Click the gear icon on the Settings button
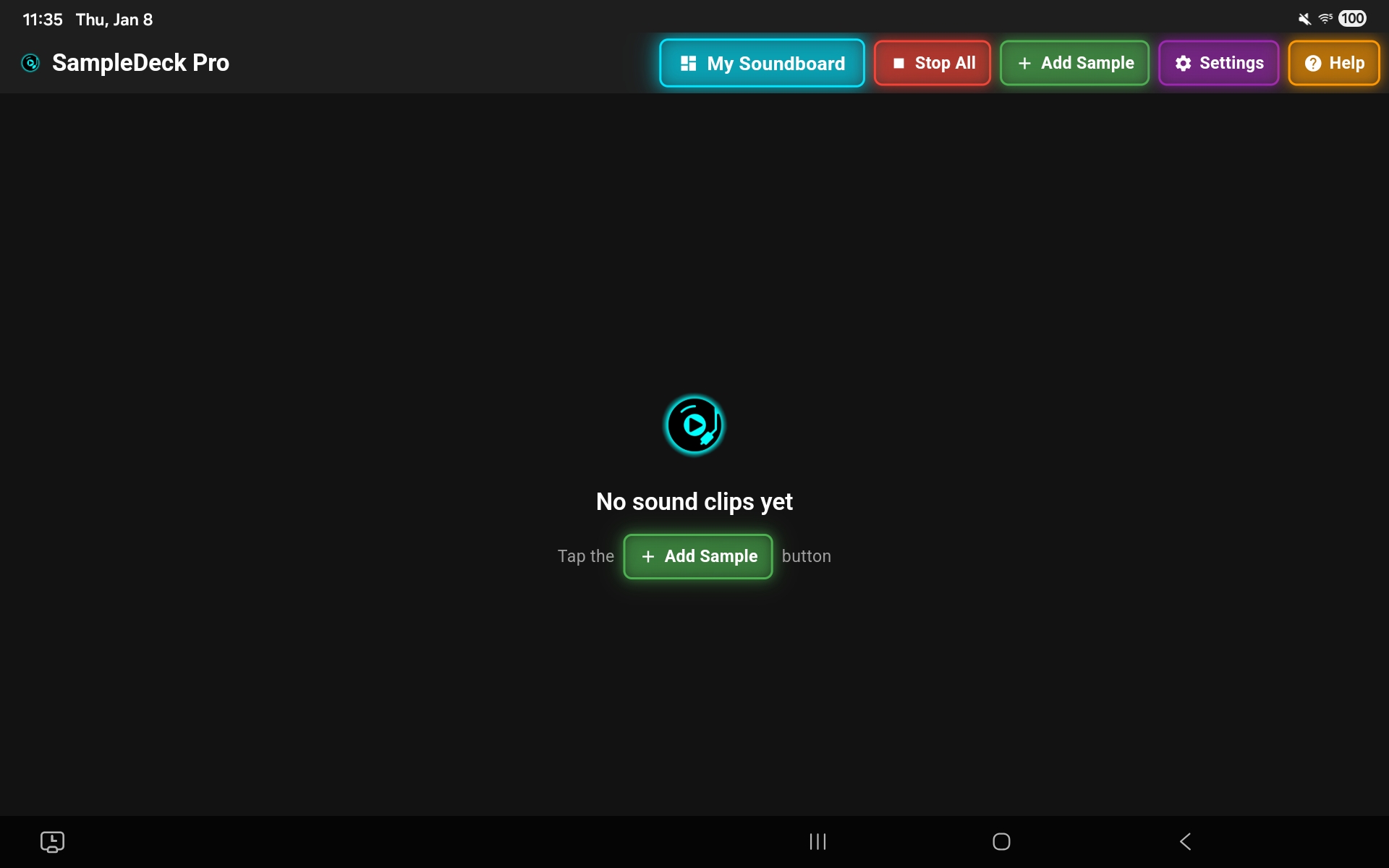This screenshot has width=1389, height=868. coord(1183,64)
